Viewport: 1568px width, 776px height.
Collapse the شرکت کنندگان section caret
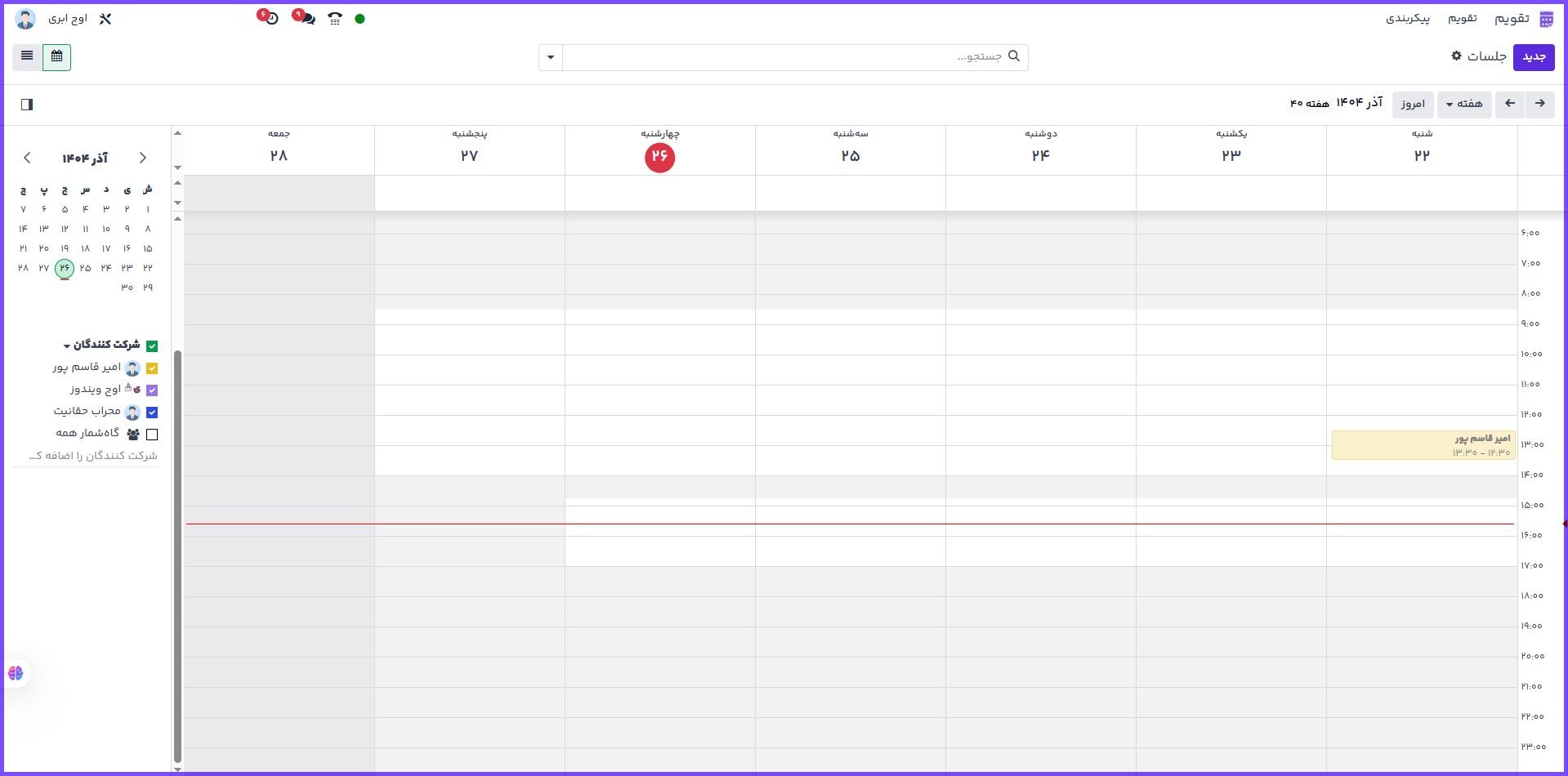coord(67,346)
